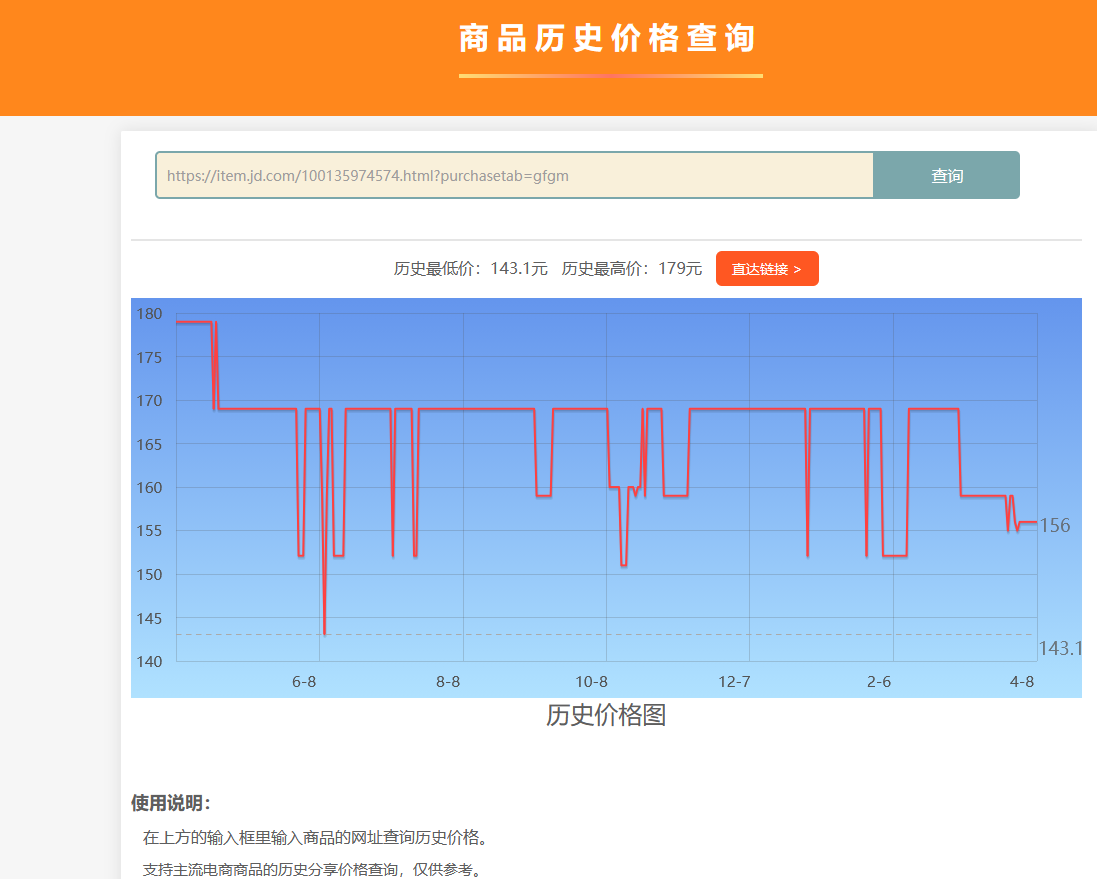The width and height of the screenshot is (1097, 879).
Task: Click the 160 y-axis label
Action: (x=149, y=488)
